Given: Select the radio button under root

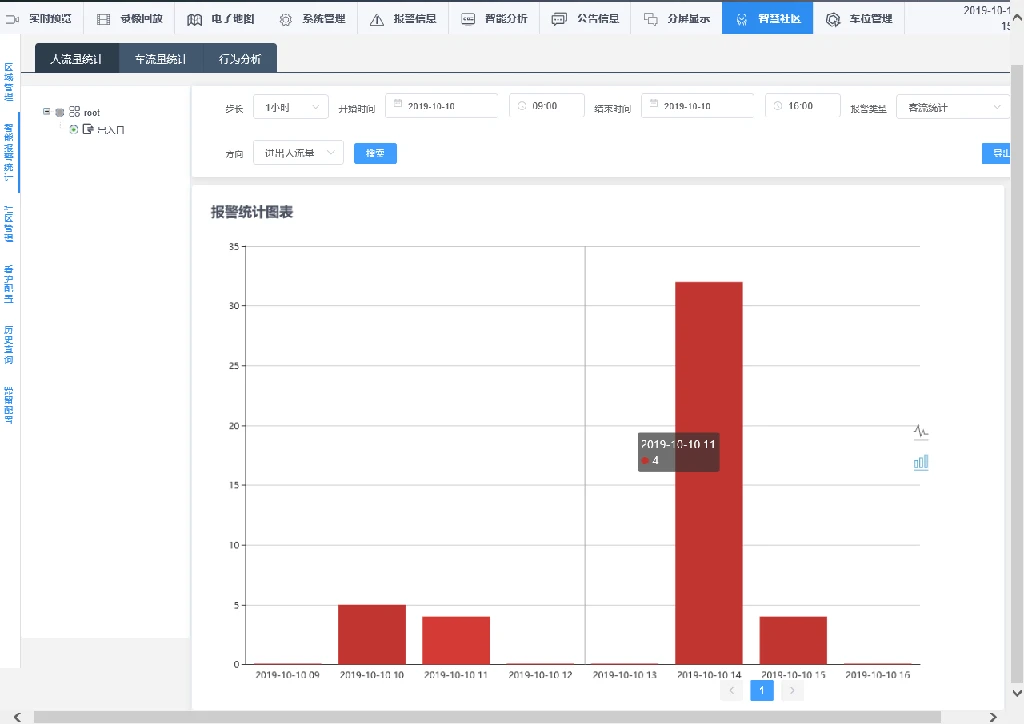Looking at the screenshot, I should click(x=74, y=129).
